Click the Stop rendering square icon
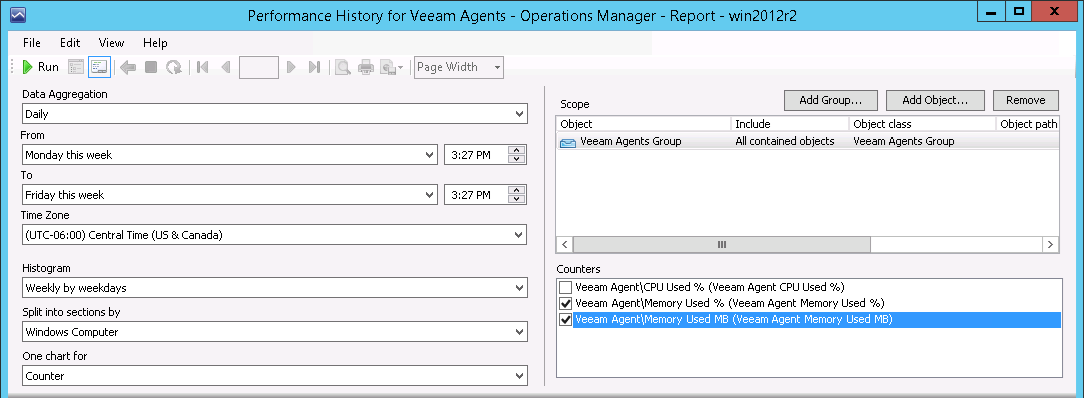Viewport: 1084px width, 398px height. [151, 67]
